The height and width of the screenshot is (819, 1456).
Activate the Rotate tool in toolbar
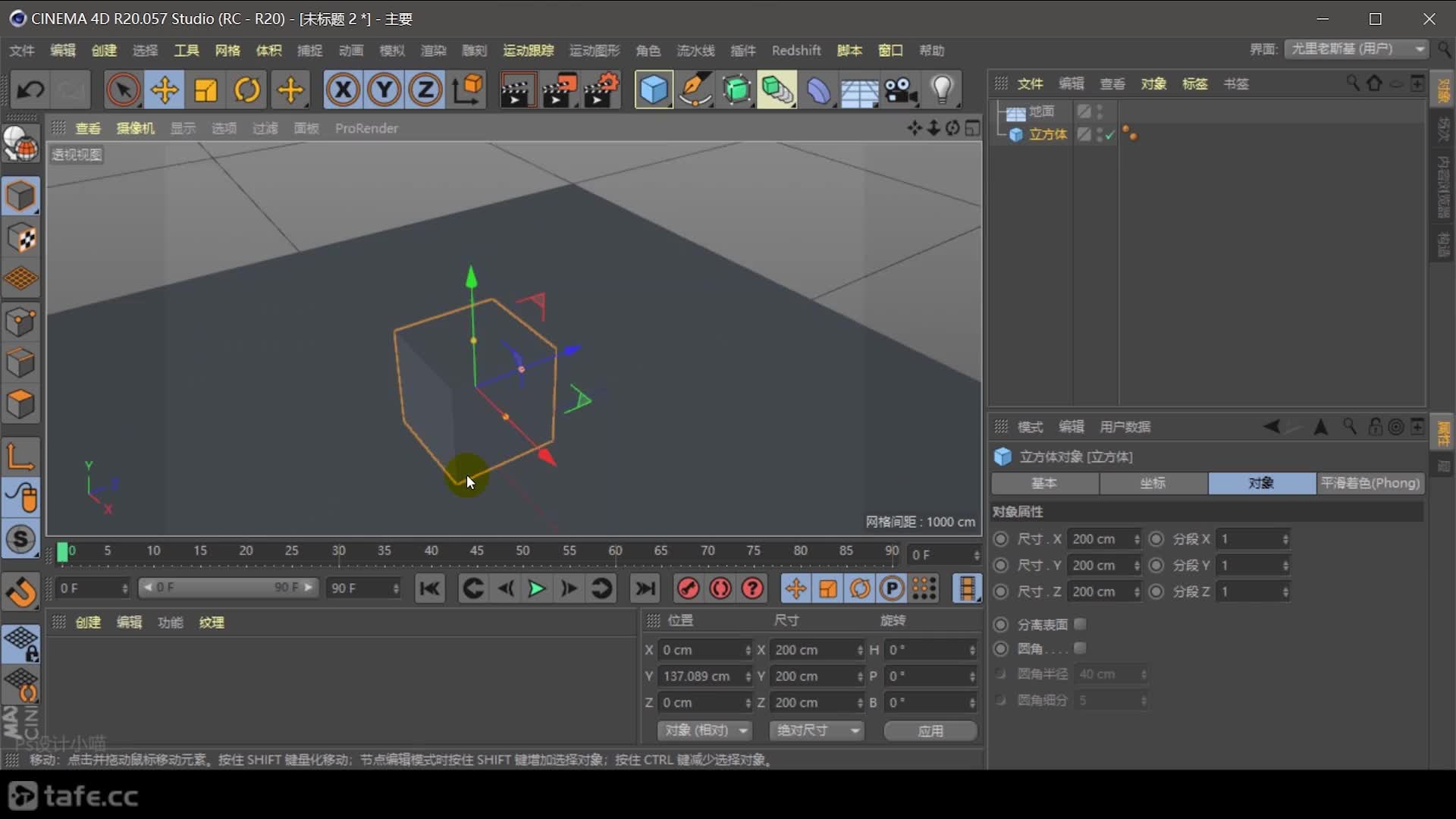click(247, 90)
